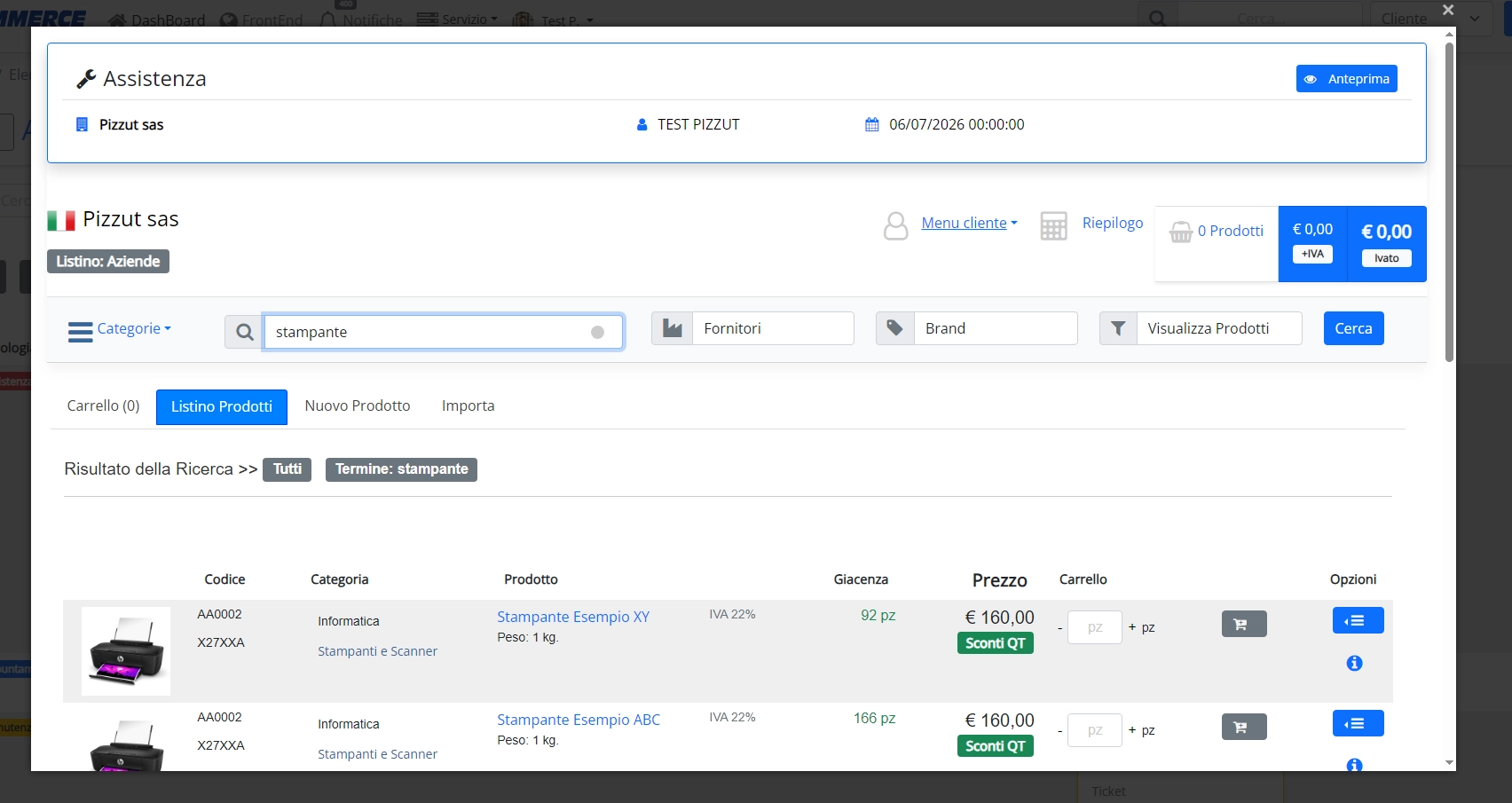Open the Anteprima eye preview
This screenshot has height=803, width=1512.
coord(1346,78)
